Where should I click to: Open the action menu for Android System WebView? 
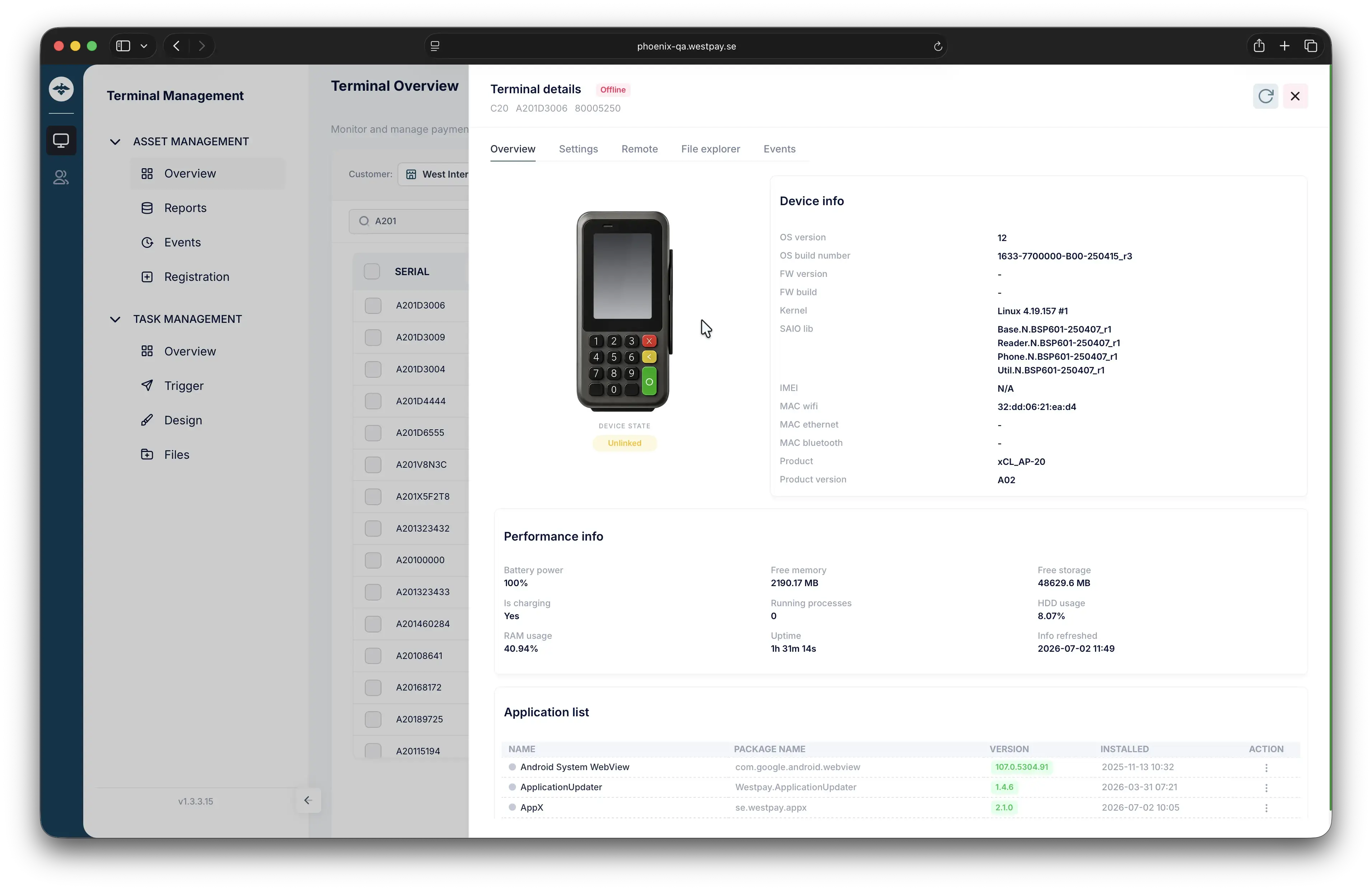point(1267,768)
